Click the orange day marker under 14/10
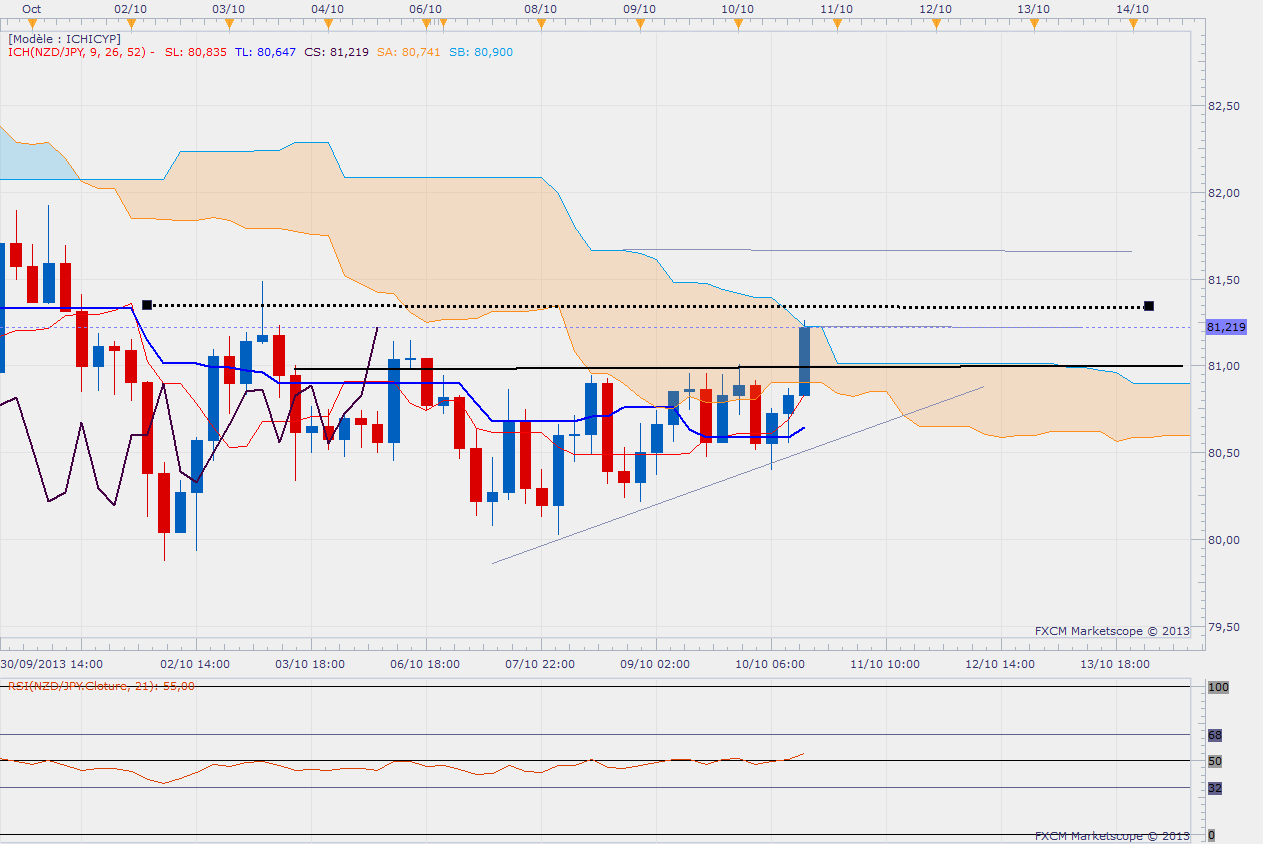 pos(1132,25)
